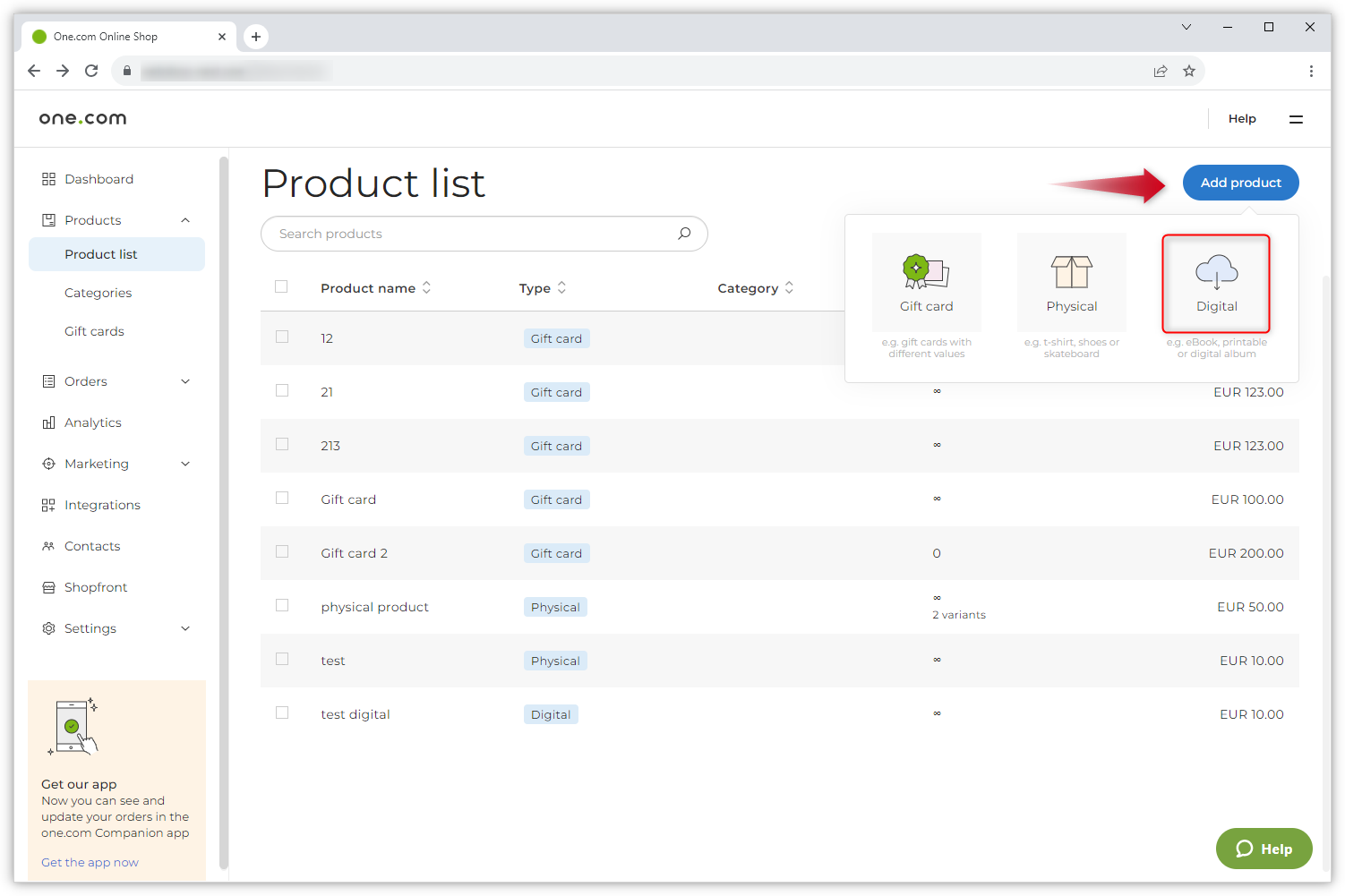Expand the Settings sidebar section
The image size is (1345, 896).
coord(185,628)
